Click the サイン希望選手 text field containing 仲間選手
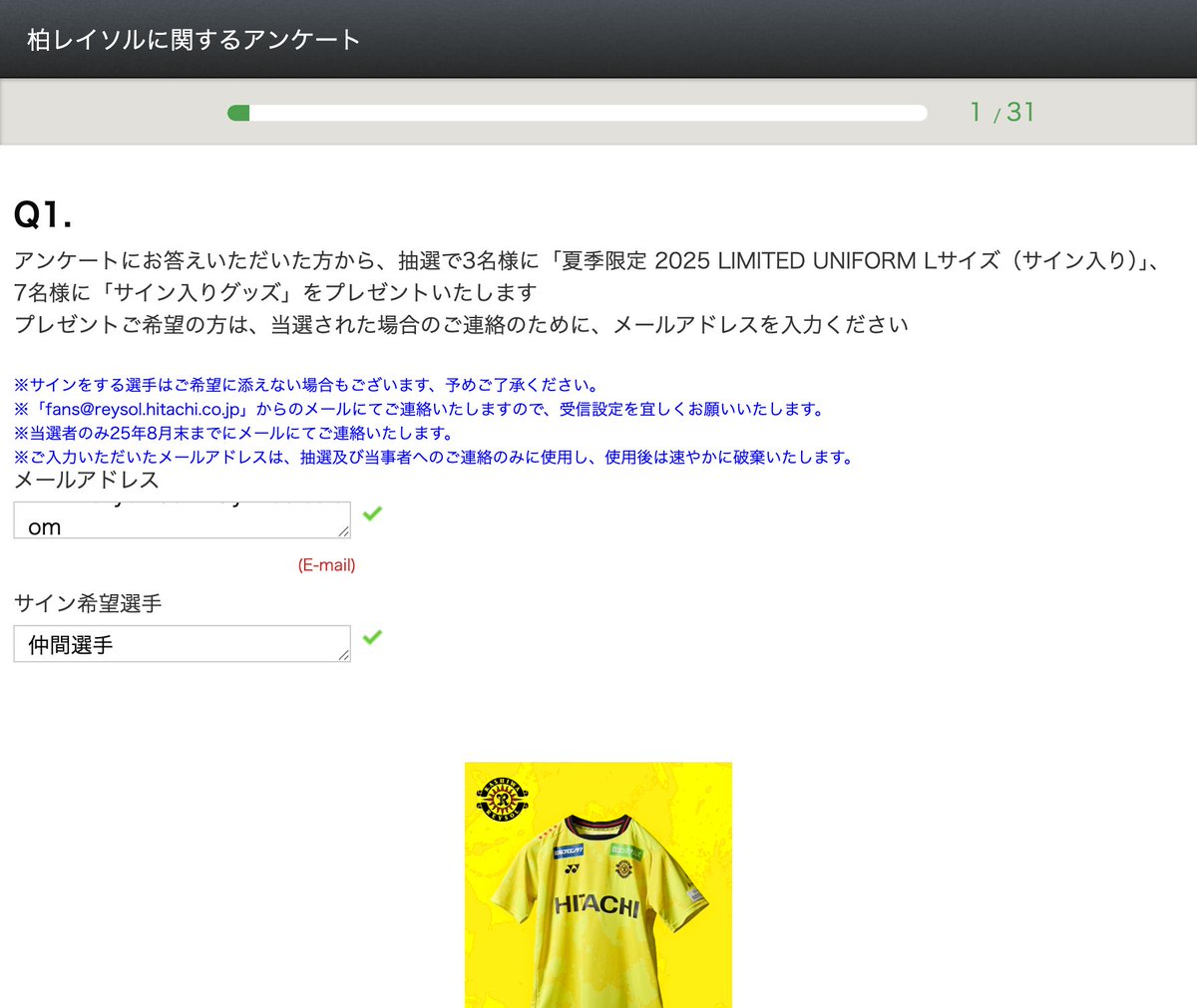Viewport: 1197px width, 1008px height. pos(182,644)
